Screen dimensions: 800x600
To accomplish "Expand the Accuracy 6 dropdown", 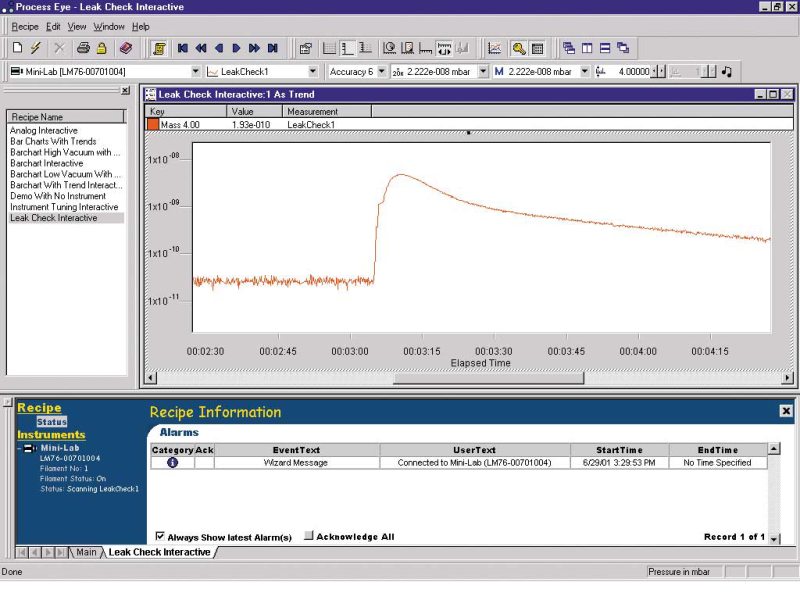I will [383, 71].
